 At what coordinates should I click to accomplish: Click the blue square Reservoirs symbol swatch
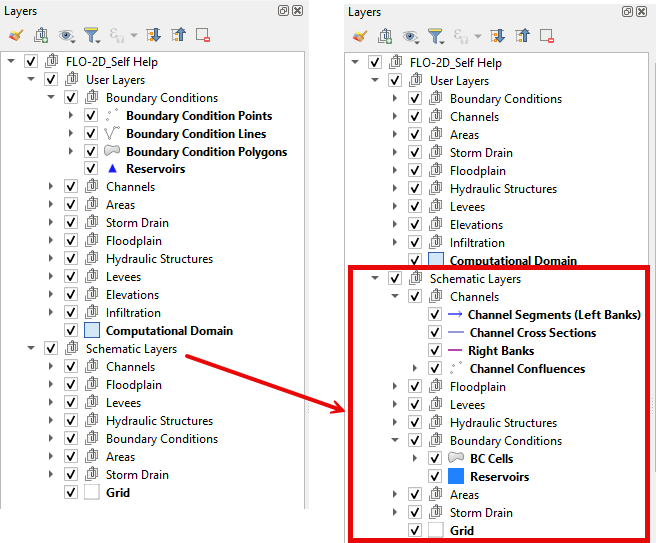pos(454,477)
